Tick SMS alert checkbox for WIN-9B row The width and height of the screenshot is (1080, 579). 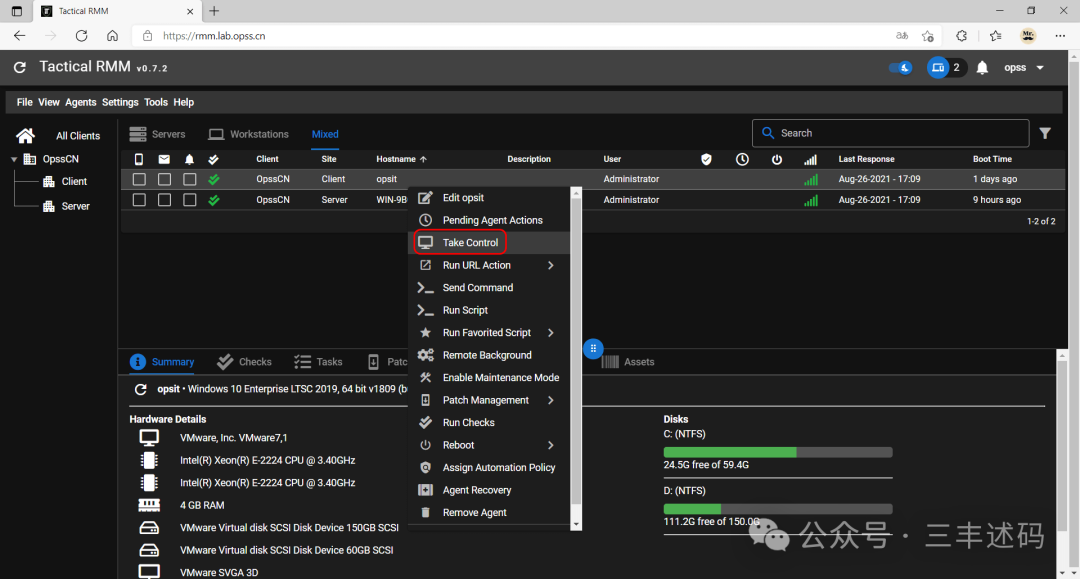[139, 200]
